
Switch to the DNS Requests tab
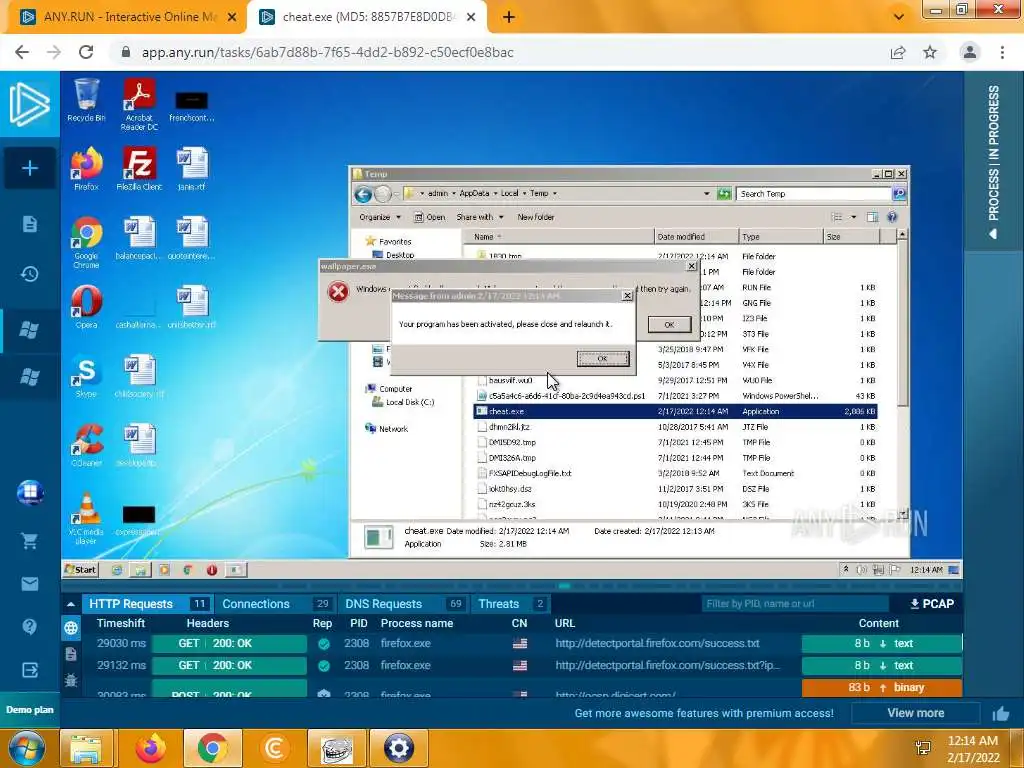tap(403, 604)
